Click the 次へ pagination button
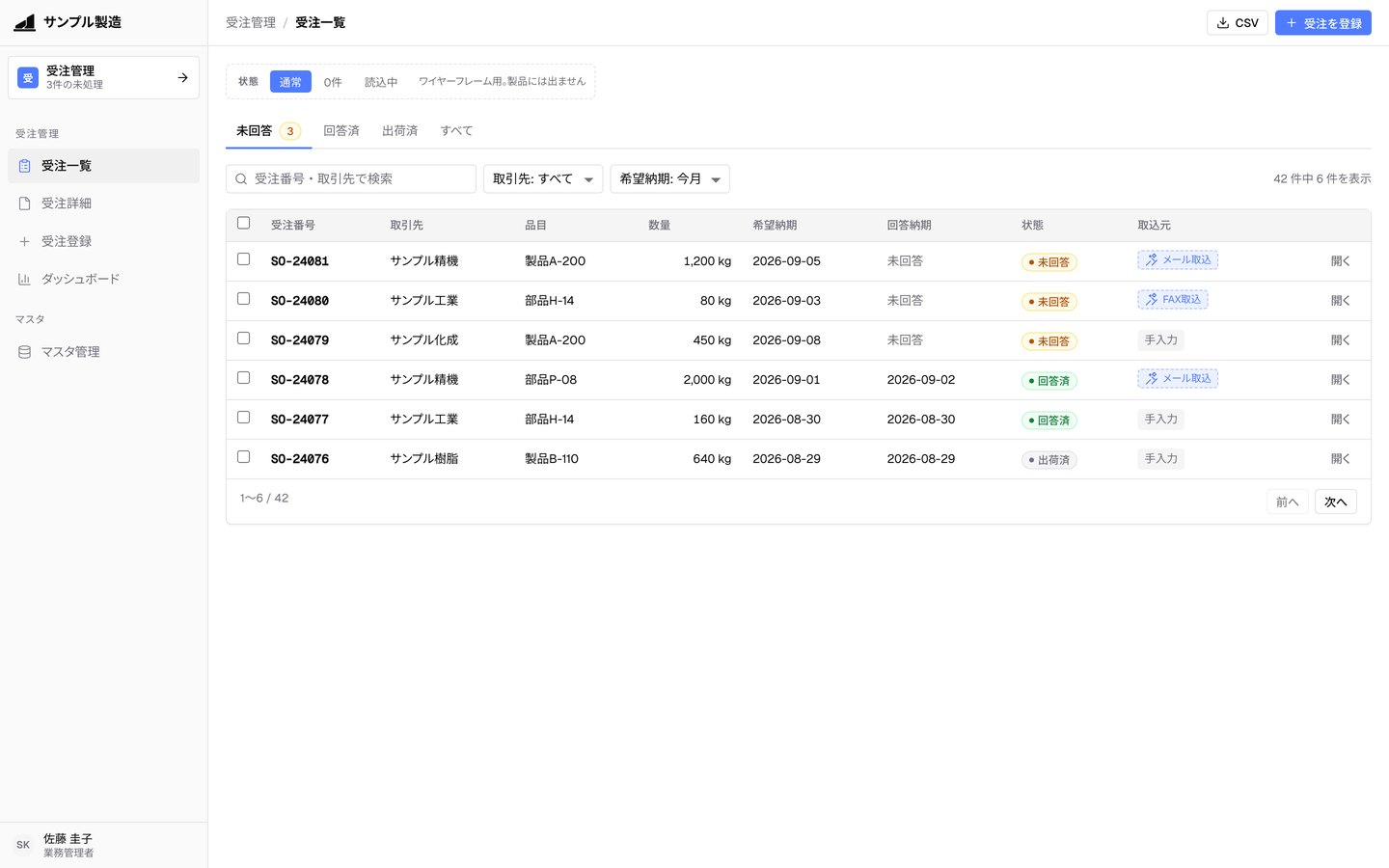The height and width of the screenshot is (868, 1389). coord(1336,502)
